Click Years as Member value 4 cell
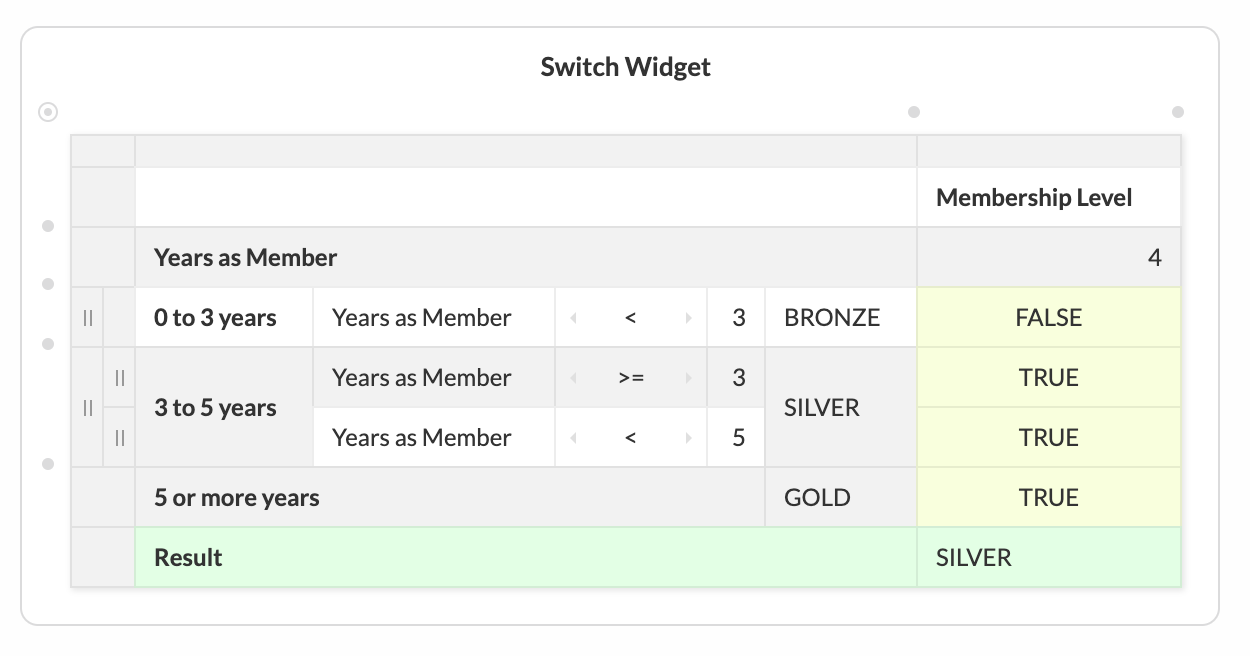 pyautogui.click(x=1049, y=258)
